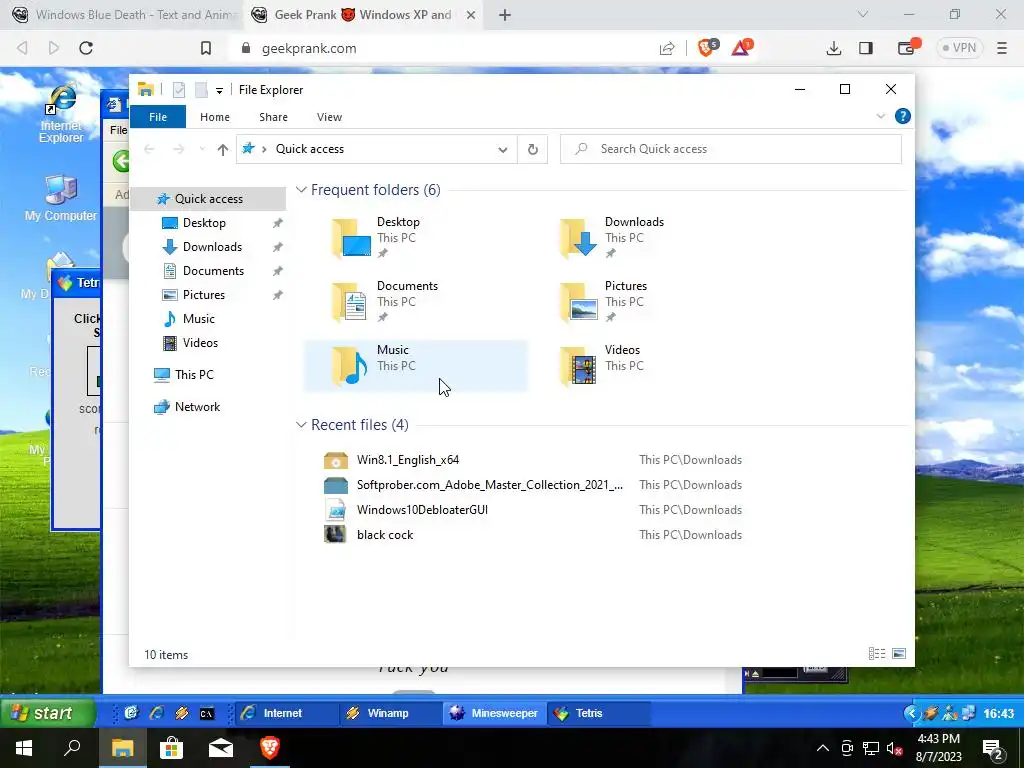This screenshot has width=1024, height=768.
Task: Open the Home ribbon tab
Action: coord(215,117)
